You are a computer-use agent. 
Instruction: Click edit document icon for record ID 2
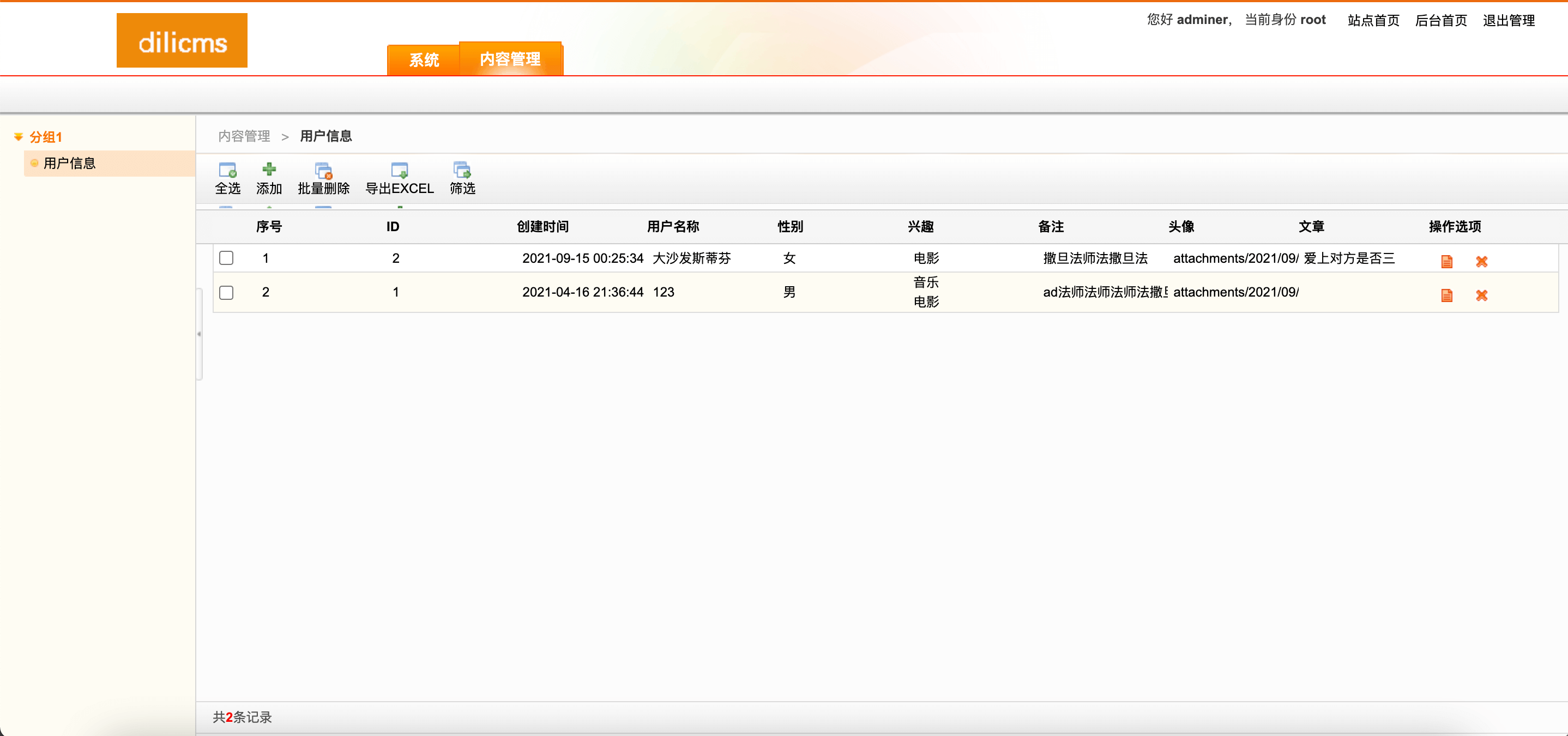pos(1446,261)
